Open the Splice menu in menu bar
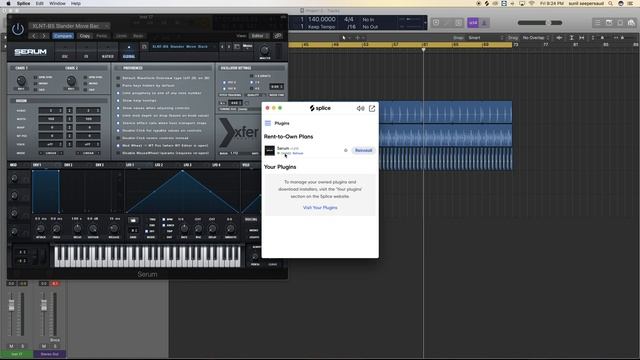640x360 pixels. click(23, 3)
